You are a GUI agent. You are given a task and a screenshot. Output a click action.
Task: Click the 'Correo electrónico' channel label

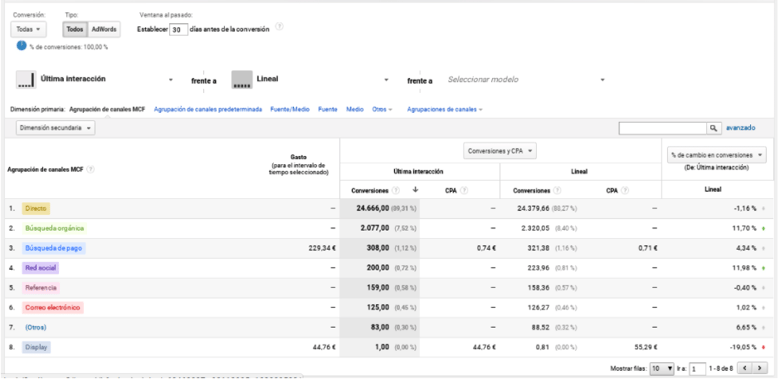click(x=53, y=308)
